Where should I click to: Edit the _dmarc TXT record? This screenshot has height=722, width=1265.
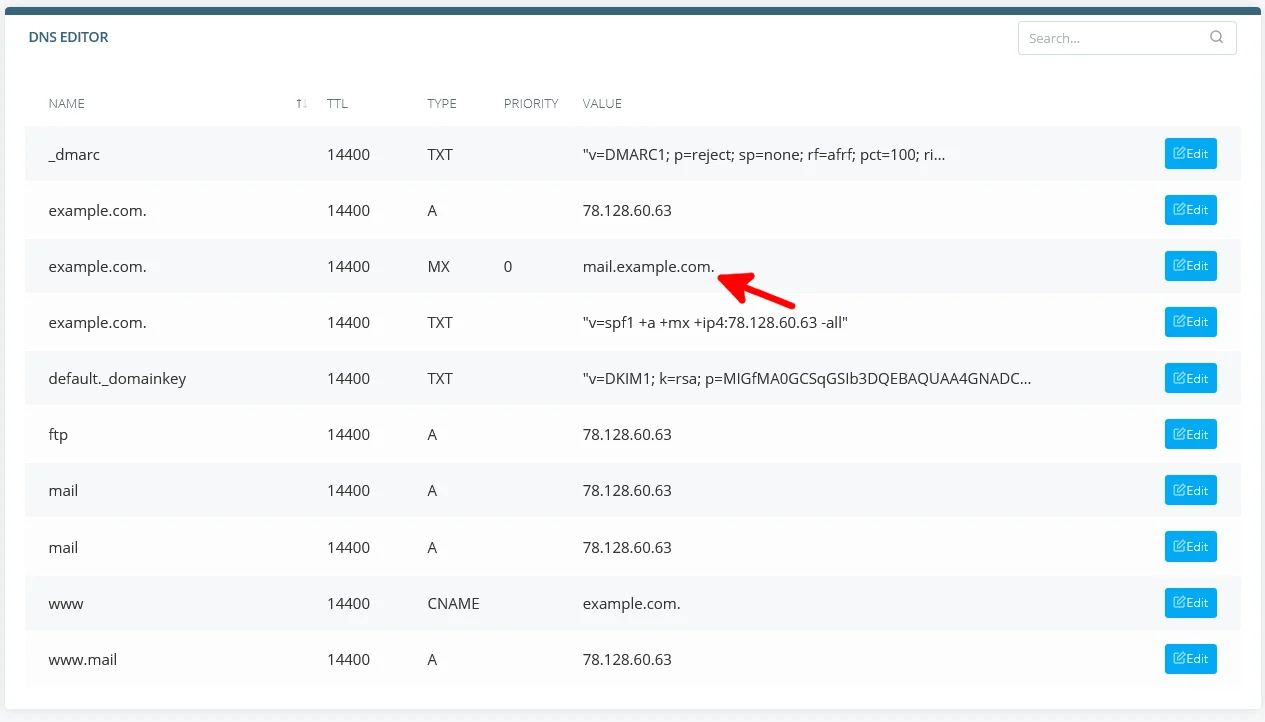(x=1190, y=154)
